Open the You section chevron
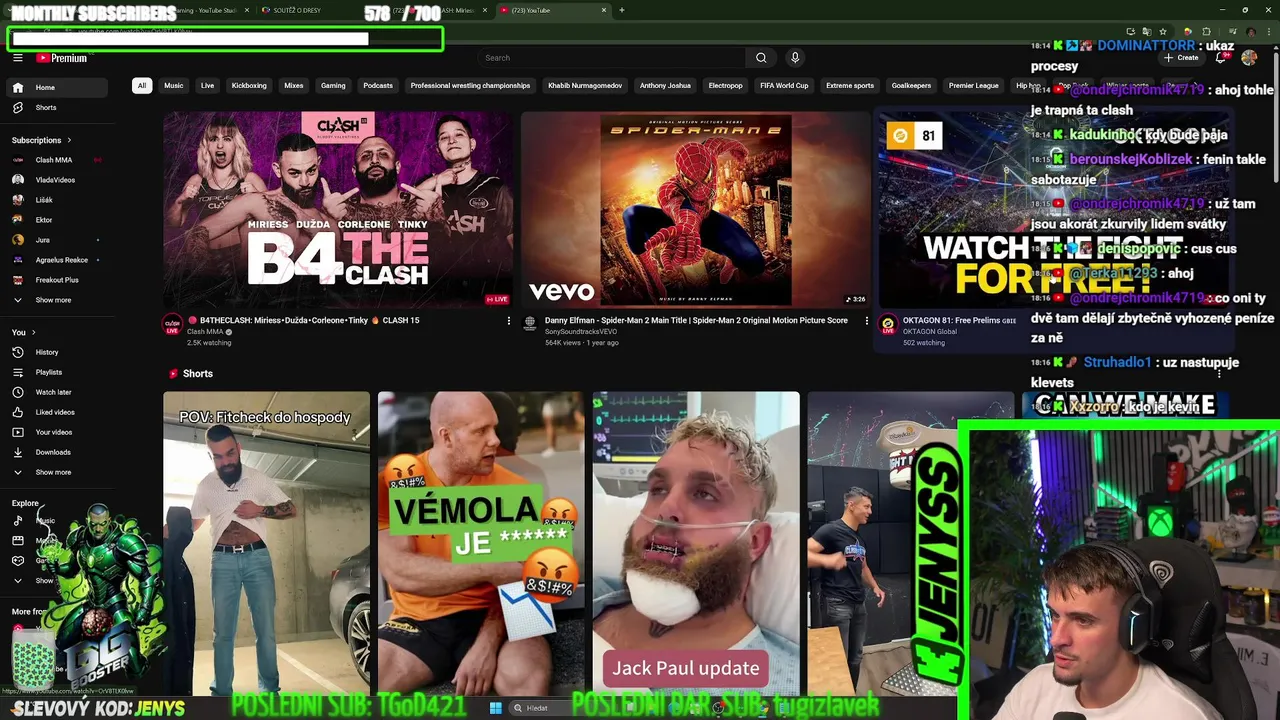 [34, 332]
